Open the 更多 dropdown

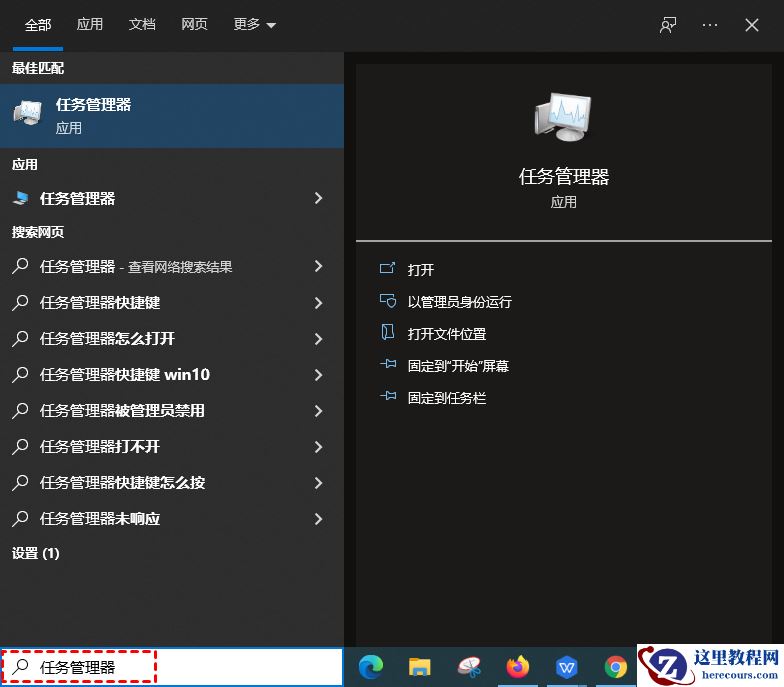tap(254, 24)
